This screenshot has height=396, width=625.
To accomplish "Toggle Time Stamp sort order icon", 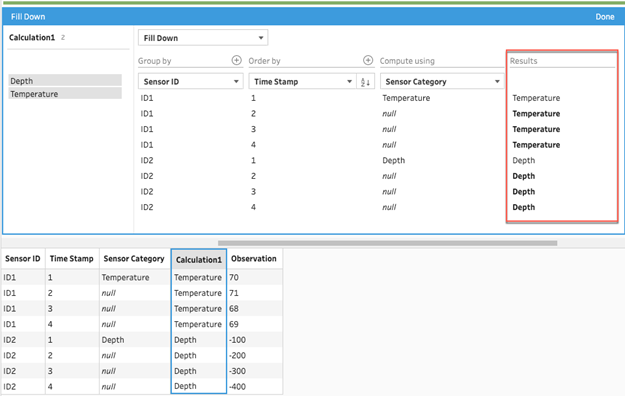I will pyautogui.click(x=366, y=82).
